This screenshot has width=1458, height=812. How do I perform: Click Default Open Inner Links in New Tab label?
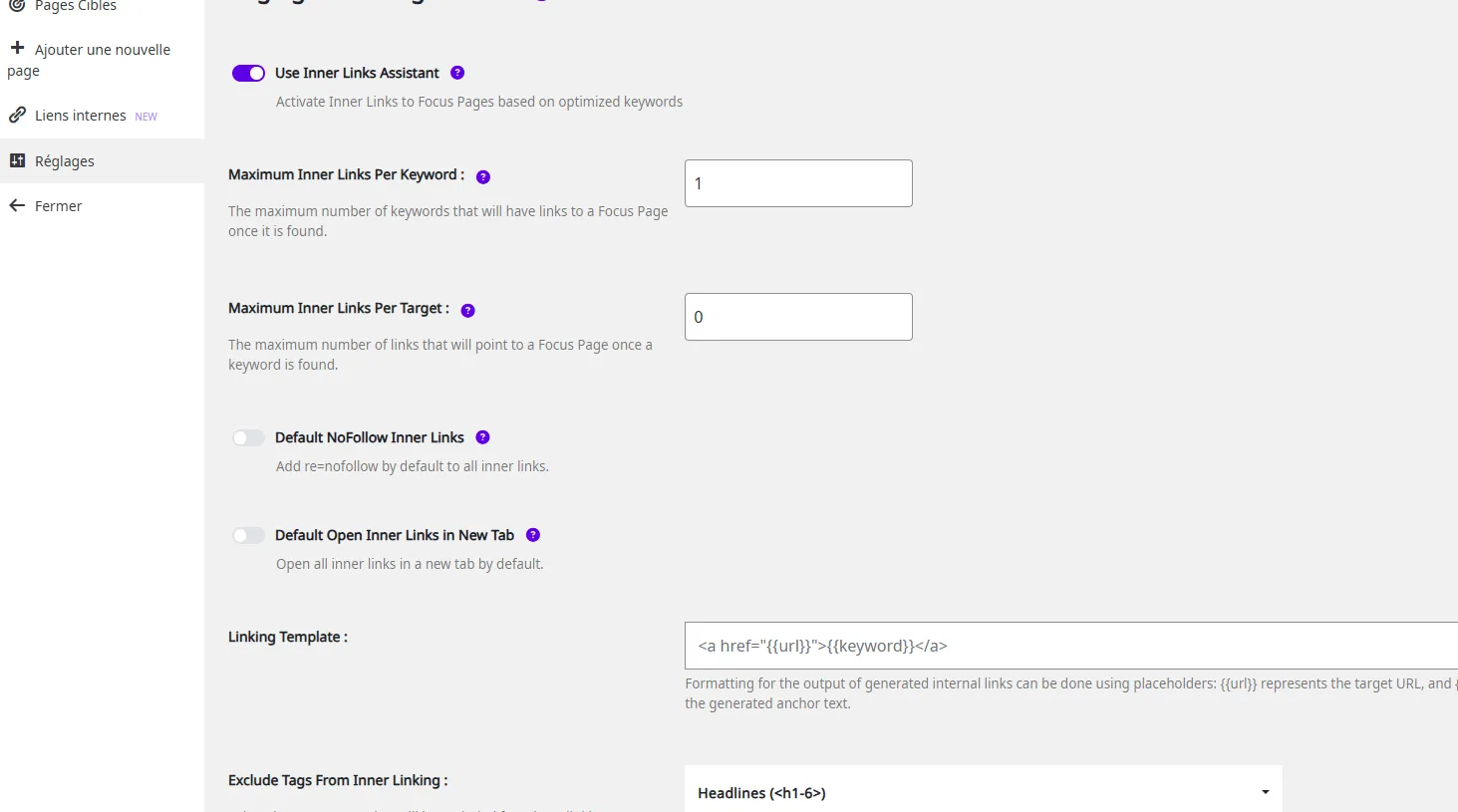click(x=395, y=535)
